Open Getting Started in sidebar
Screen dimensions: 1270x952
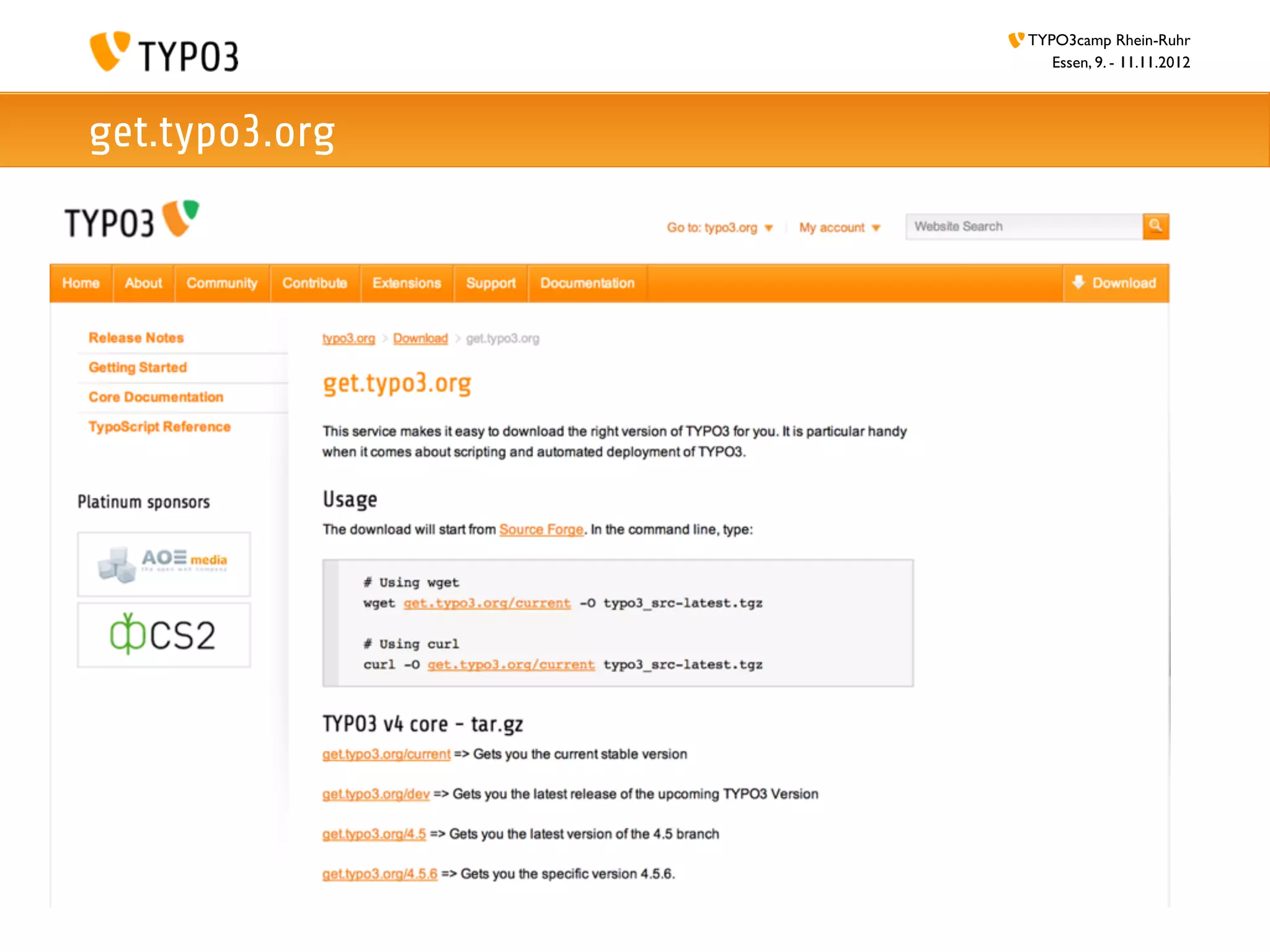point(138,368)
